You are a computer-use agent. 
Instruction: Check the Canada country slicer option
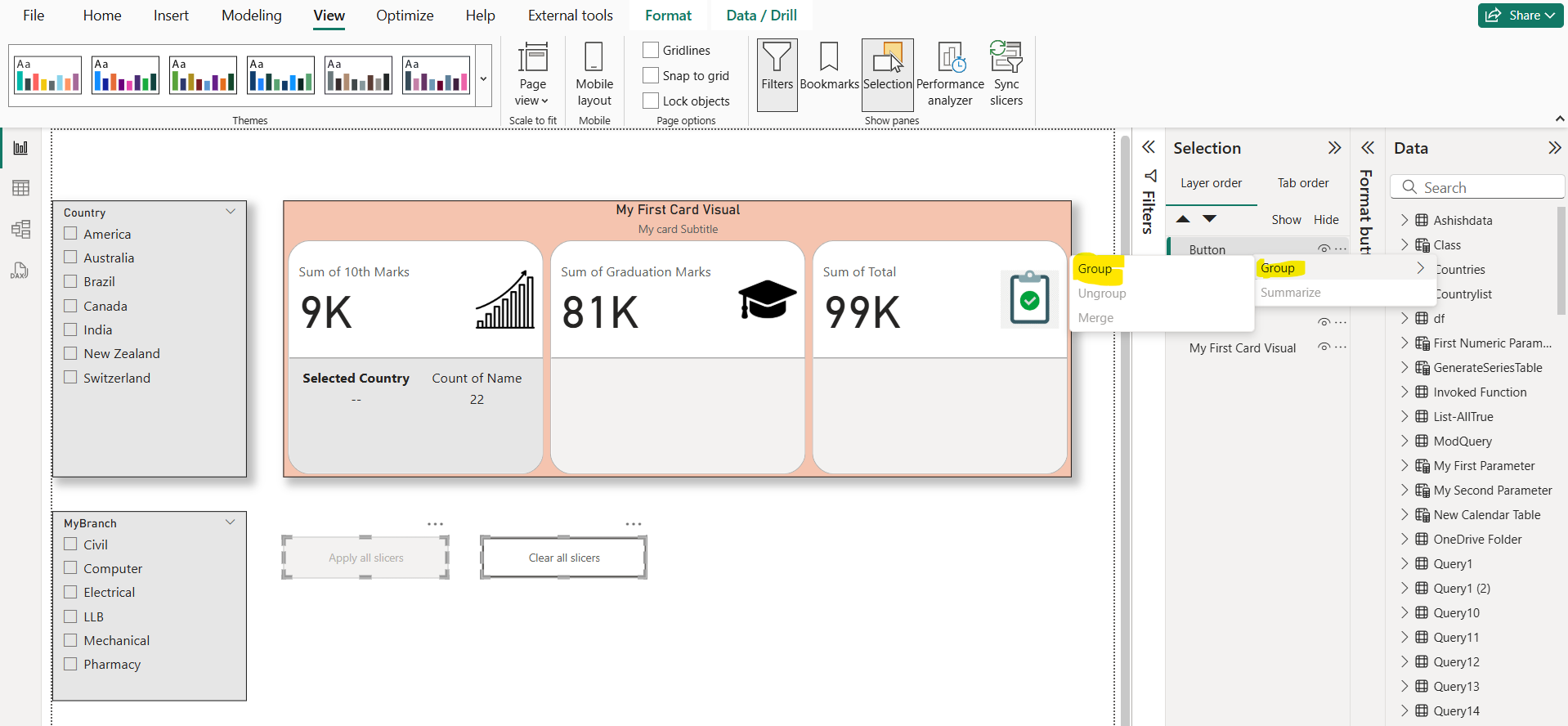71,306
